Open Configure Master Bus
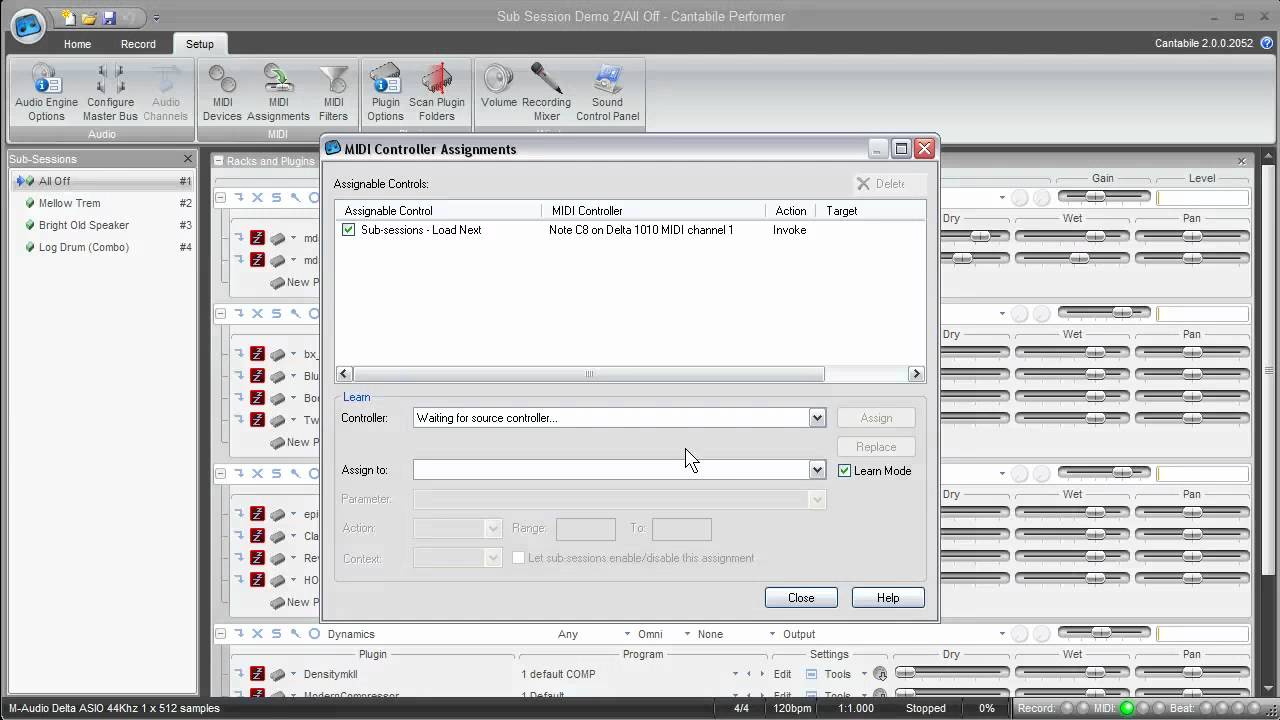The width and height of the screenshot is (1280, 720). (110, 93)
